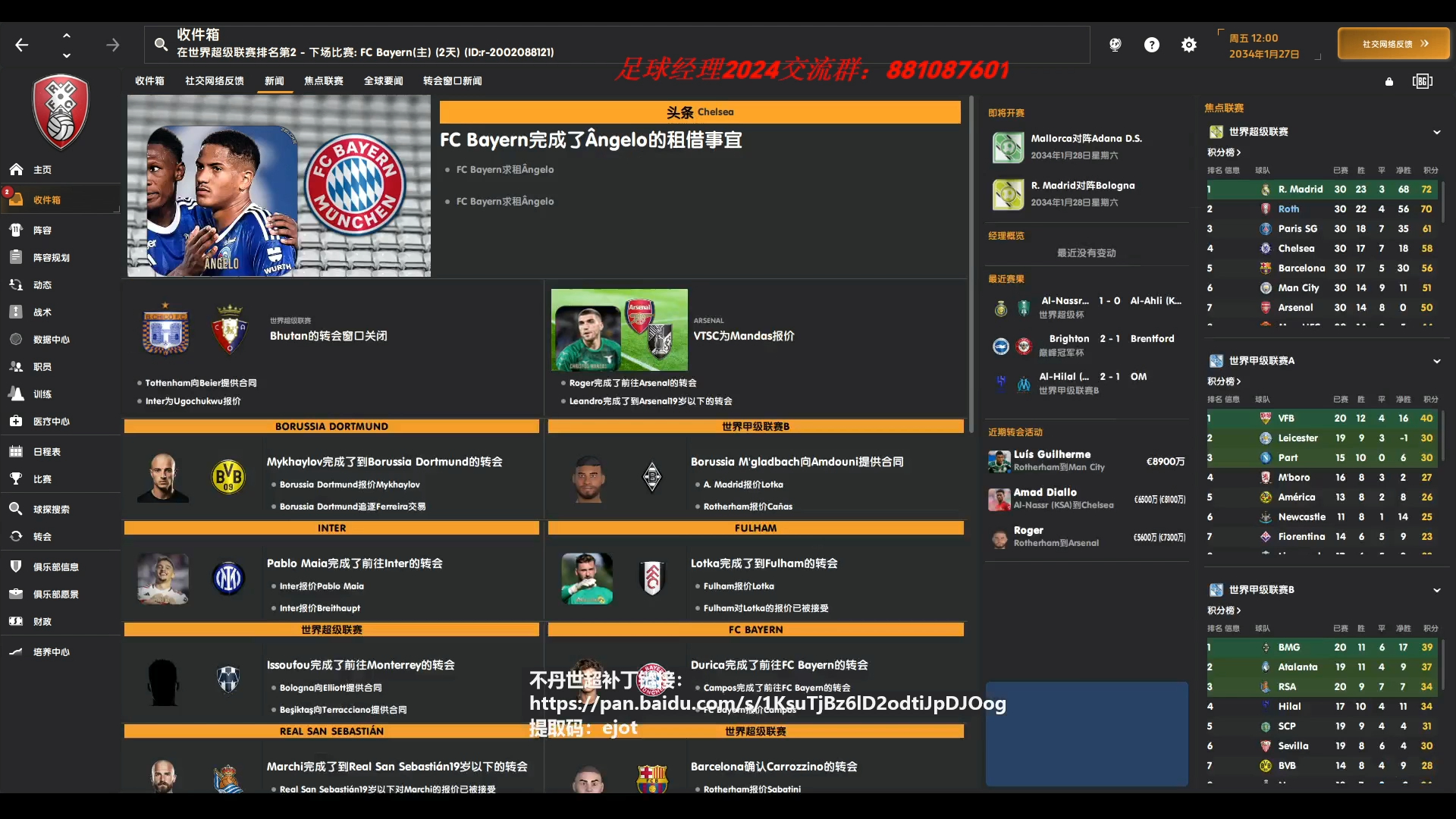
Task: Switch to the 焦点联赛 tab
Action: point(324,81)
